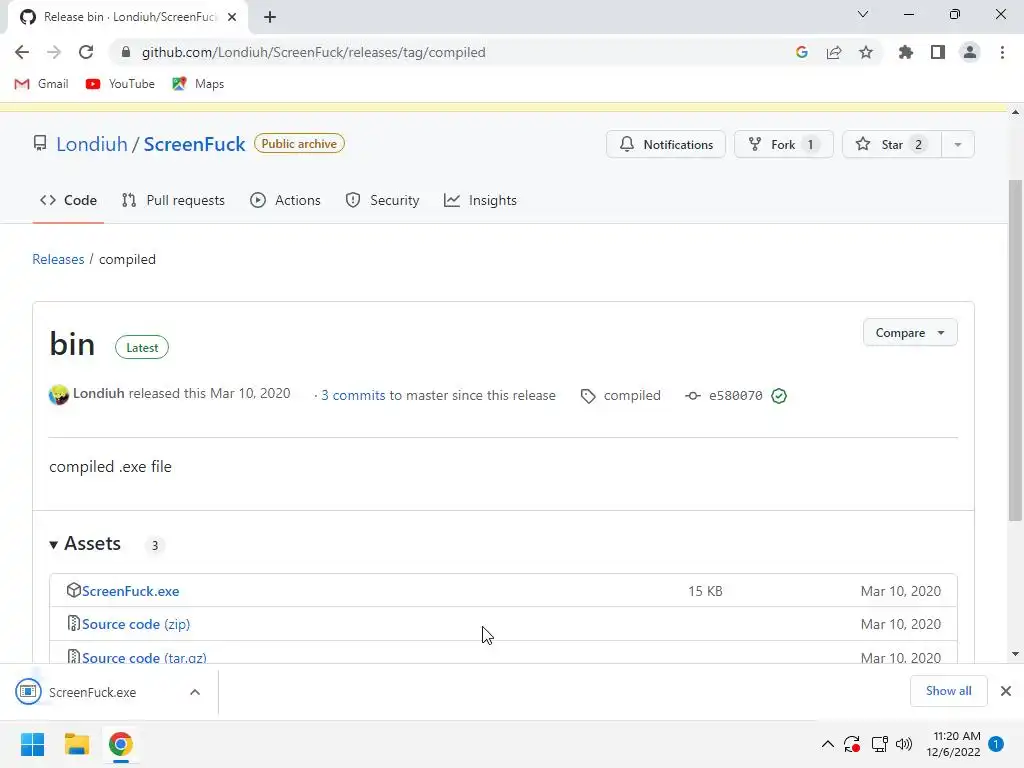Open the notification badge in the taskbar
Screen dimensions: 1024x768
coord(996,744)
